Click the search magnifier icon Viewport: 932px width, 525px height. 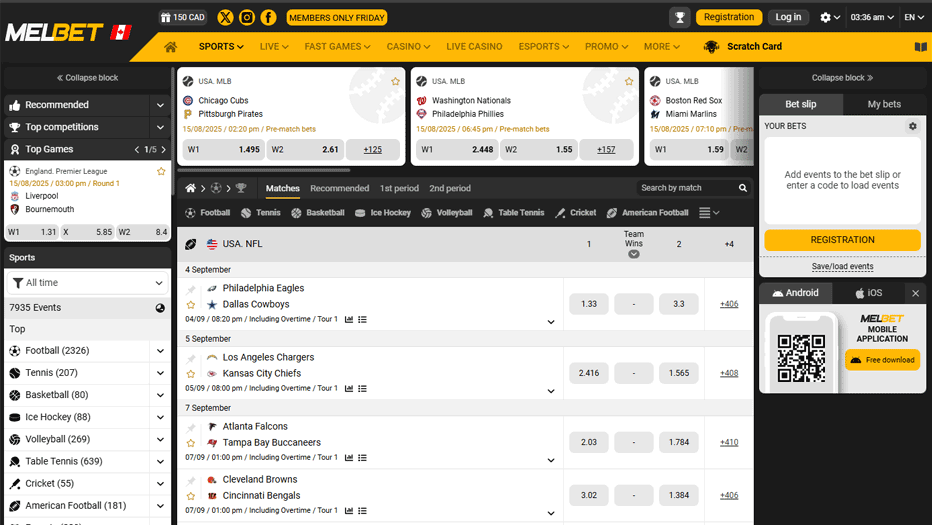pos(742,188)
